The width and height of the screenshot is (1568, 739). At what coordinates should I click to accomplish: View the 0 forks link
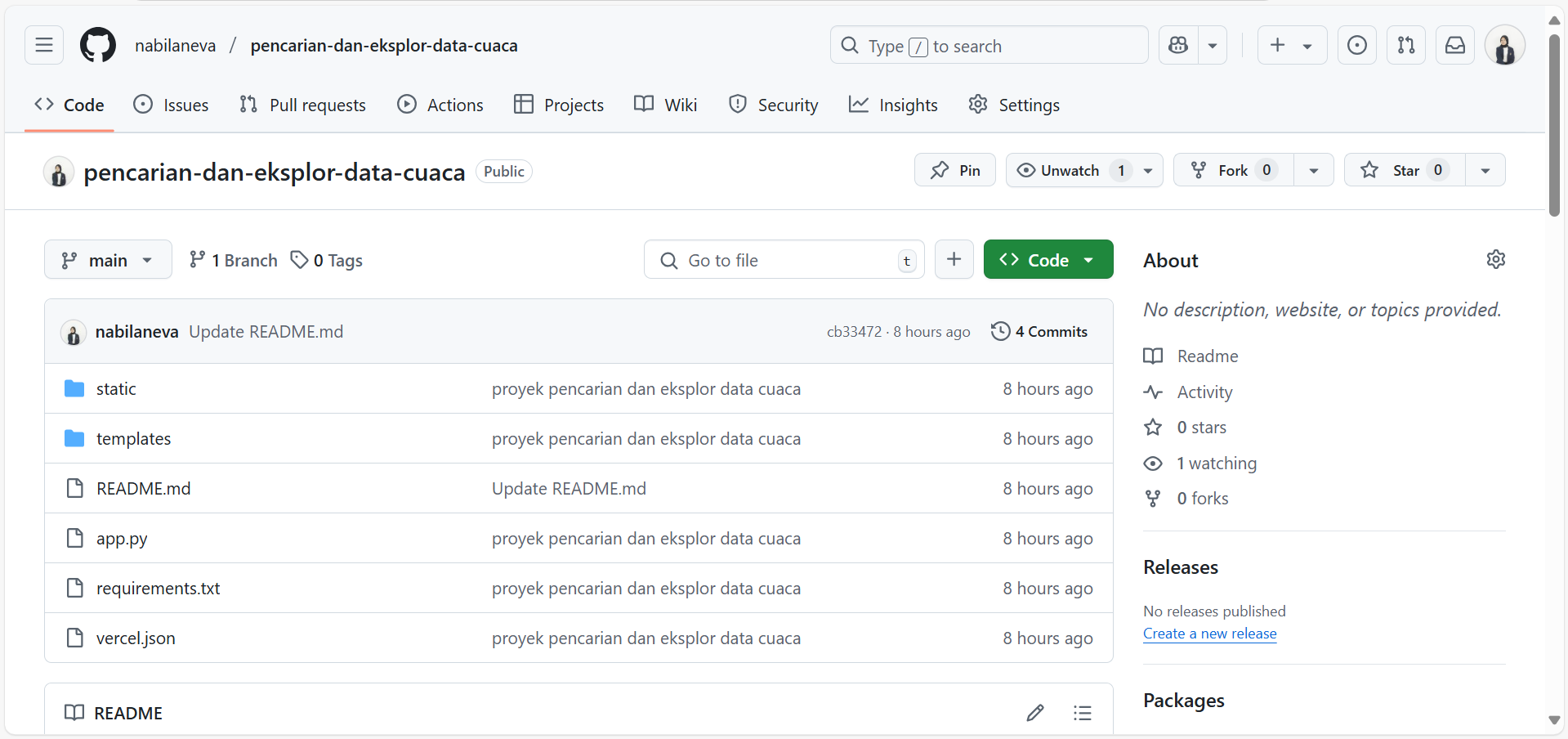[x=1186, y=498]
